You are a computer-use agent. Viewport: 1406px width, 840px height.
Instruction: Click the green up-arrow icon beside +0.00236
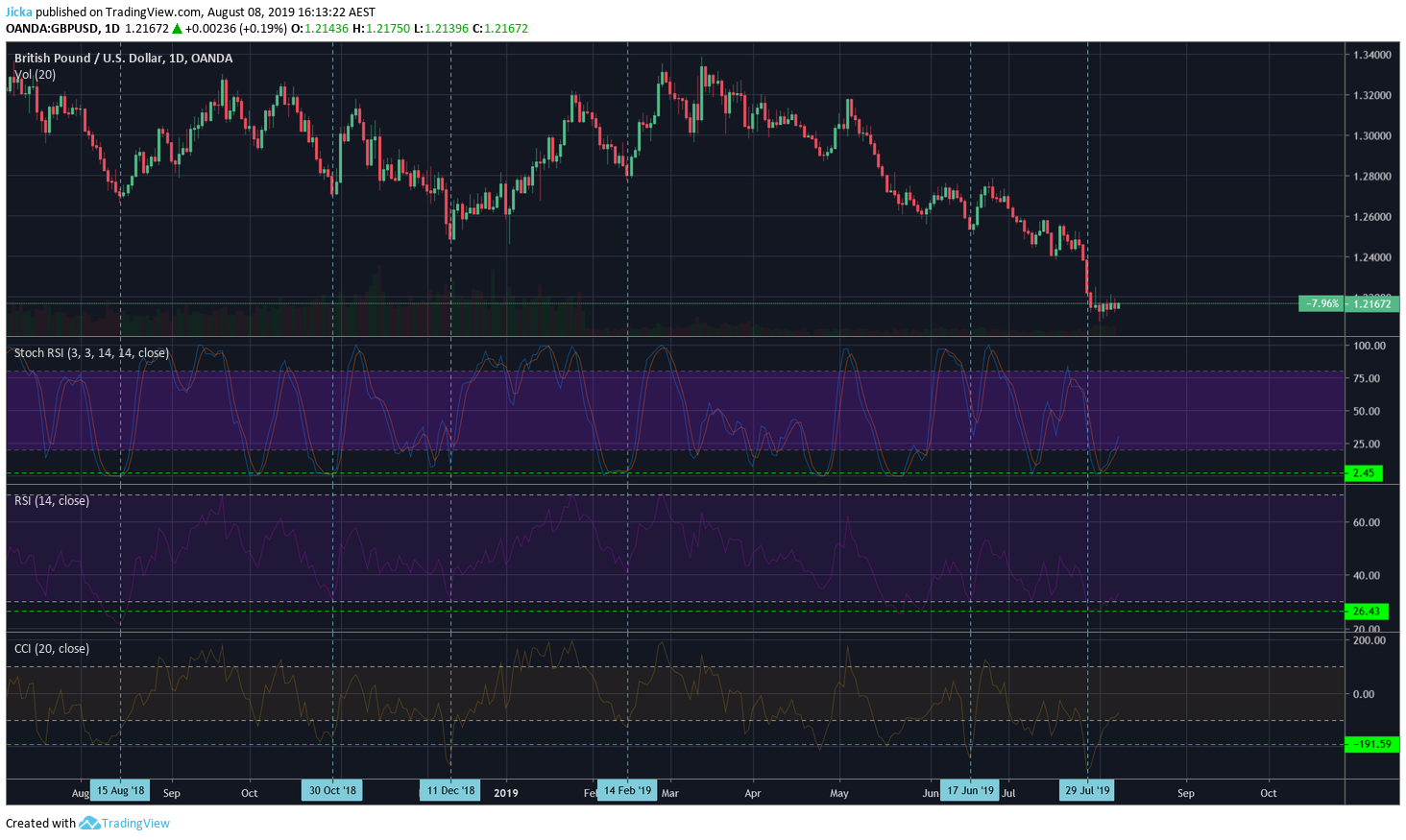[x=177, y=29]
